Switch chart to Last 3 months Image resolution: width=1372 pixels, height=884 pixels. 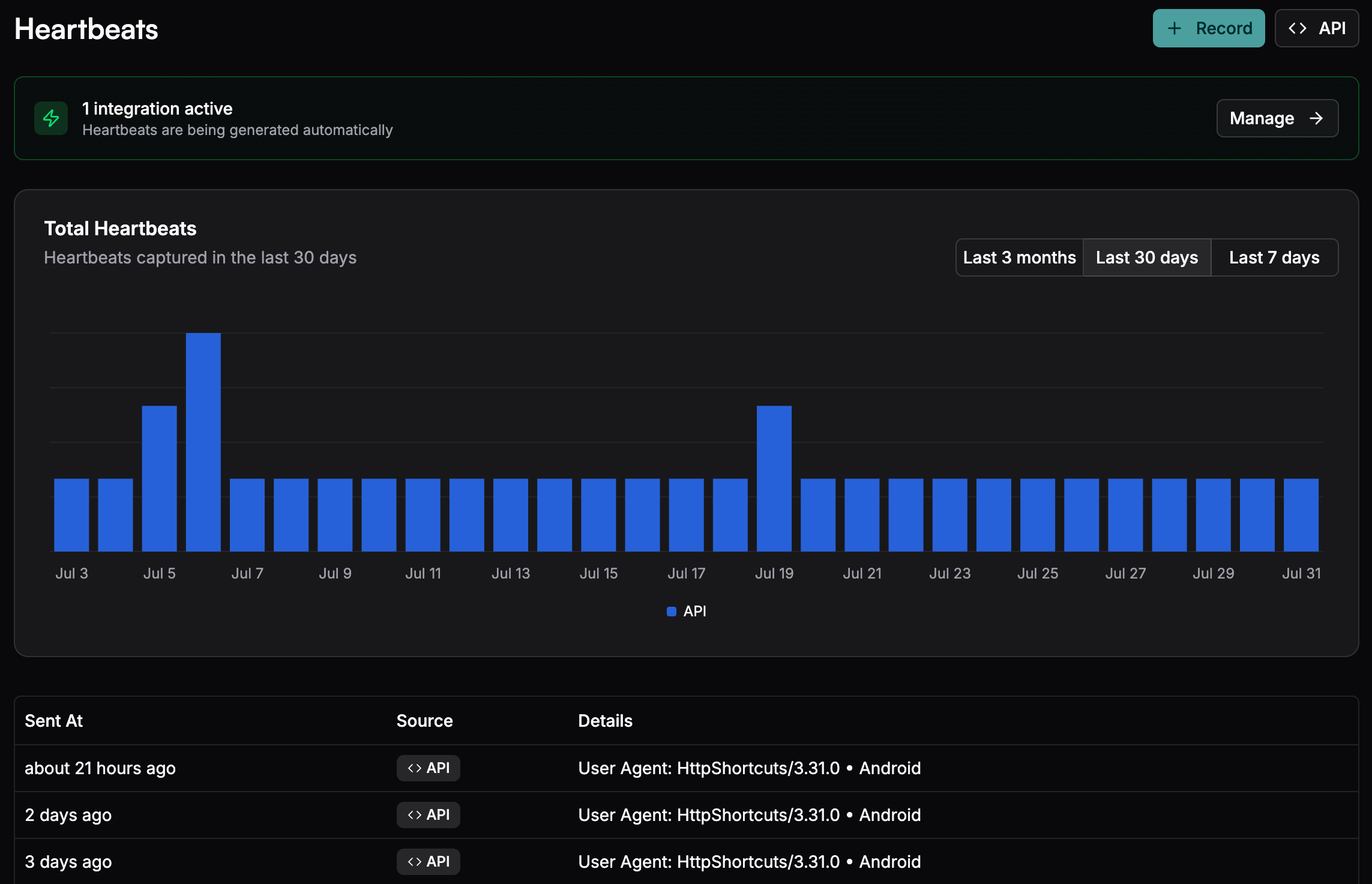(1019, 257)
